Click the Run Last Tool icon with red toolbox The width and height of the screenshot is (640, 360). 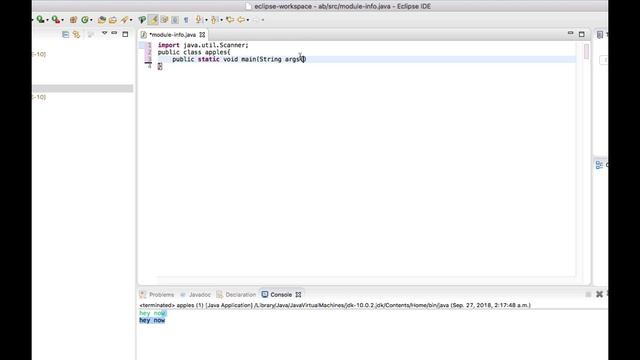(55, 20)
